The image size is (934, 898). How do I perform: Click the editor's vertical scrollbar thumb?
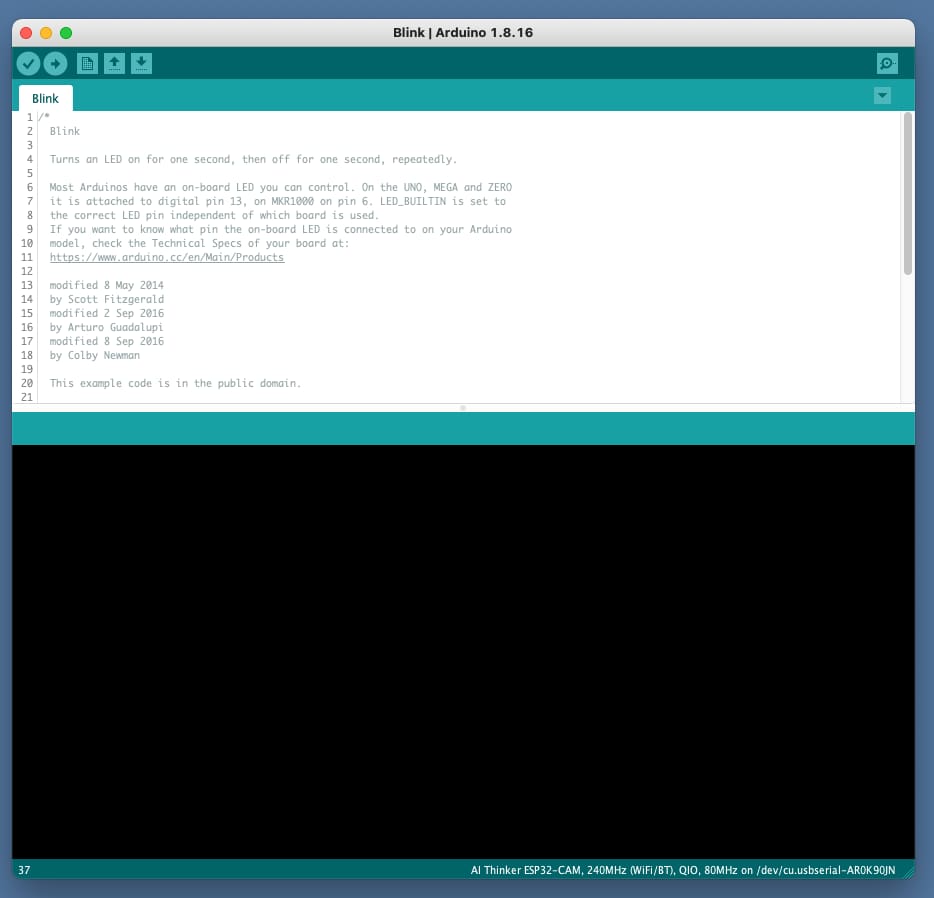coord(908,192)
